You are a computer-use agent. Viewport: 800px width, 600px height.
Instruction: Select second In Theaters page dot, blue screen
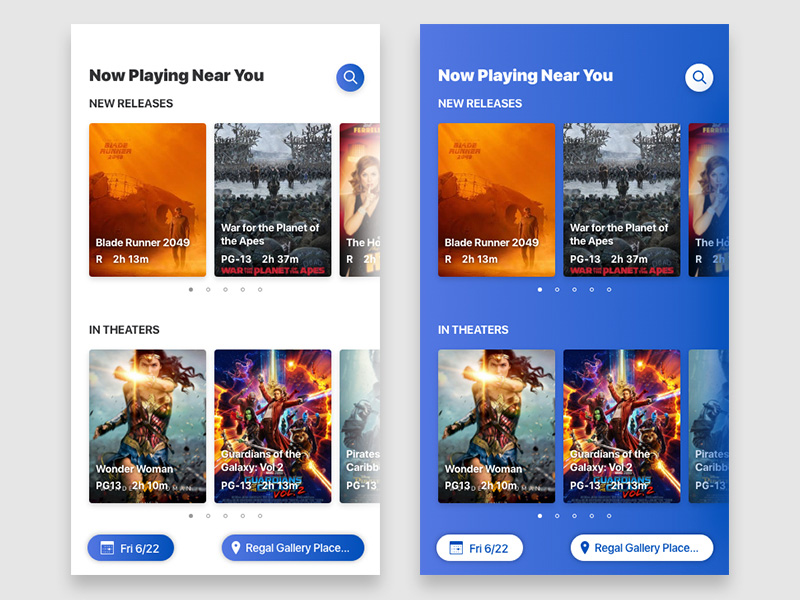pyautogui.click(x=557, y=516)
